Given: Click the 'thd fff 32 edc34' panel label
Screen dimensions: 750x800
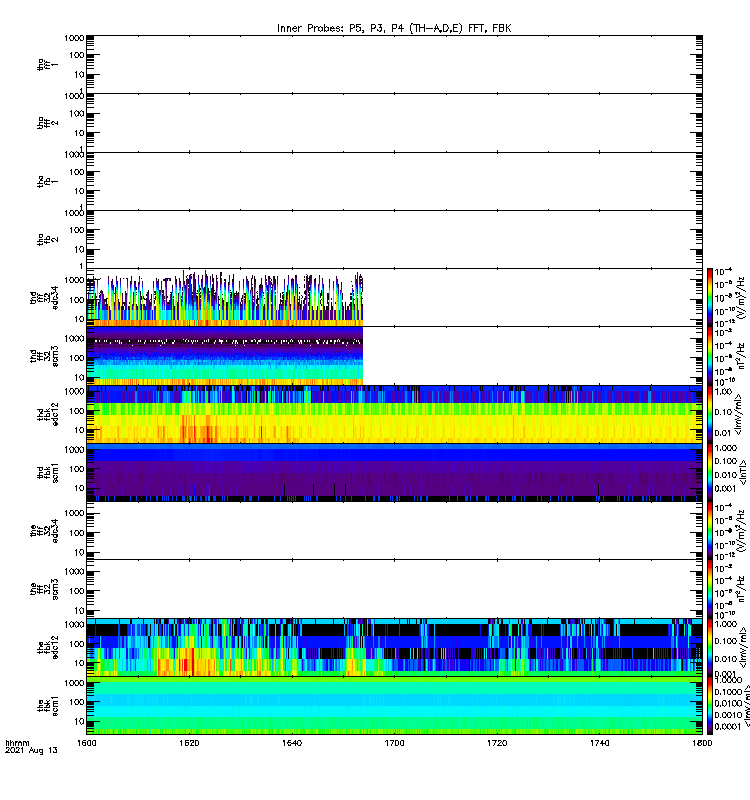Looking at the screenshot, I should click(44, 297).
